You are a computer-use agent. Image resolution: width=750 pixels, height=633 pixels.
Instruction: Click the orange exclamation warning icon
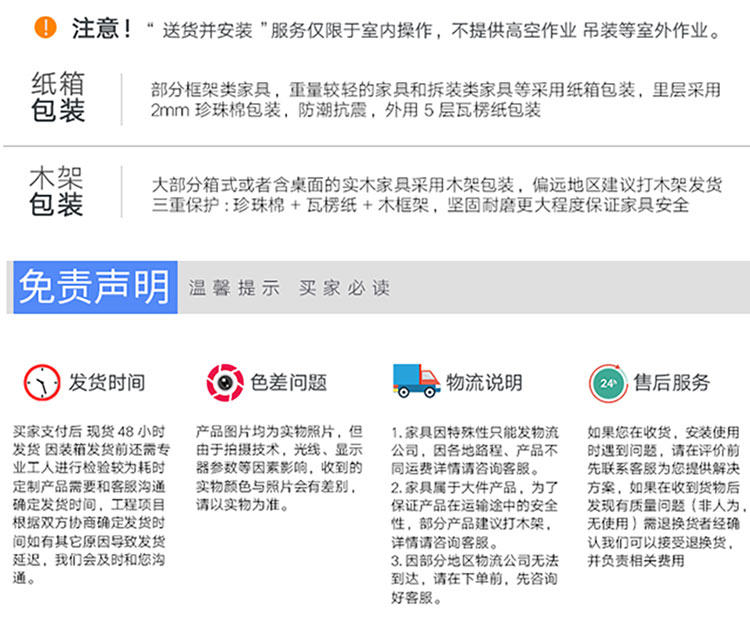(44, 28)
